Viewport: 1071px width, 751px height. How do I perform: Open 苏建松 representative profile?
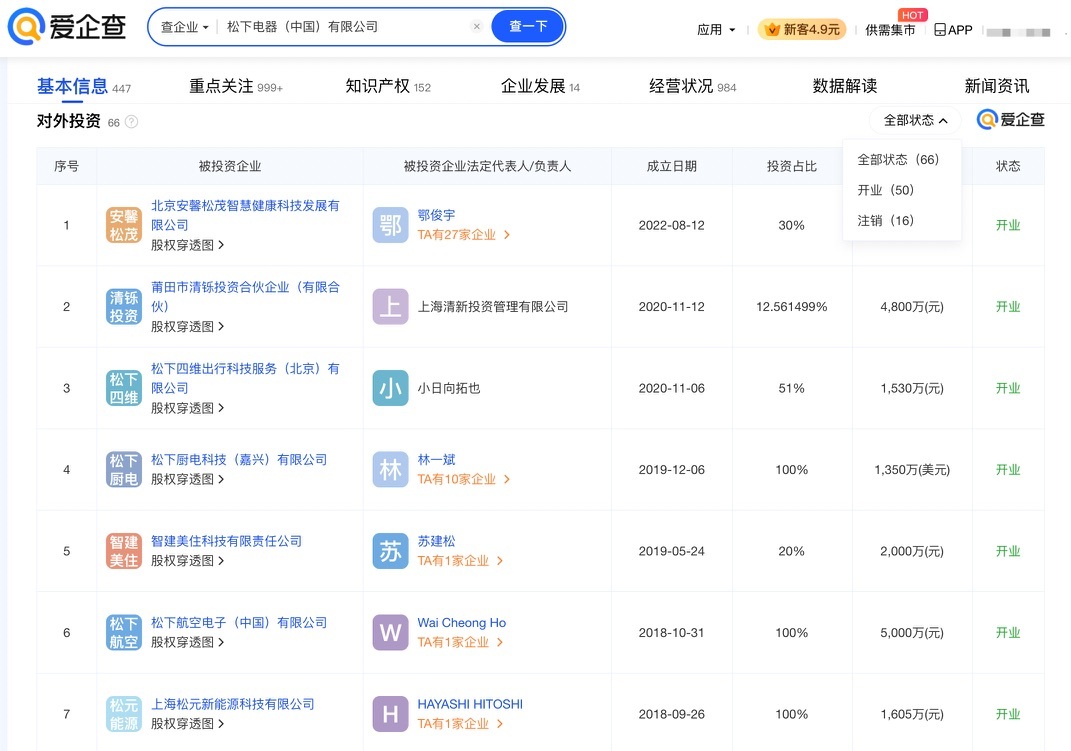[436, 541]
